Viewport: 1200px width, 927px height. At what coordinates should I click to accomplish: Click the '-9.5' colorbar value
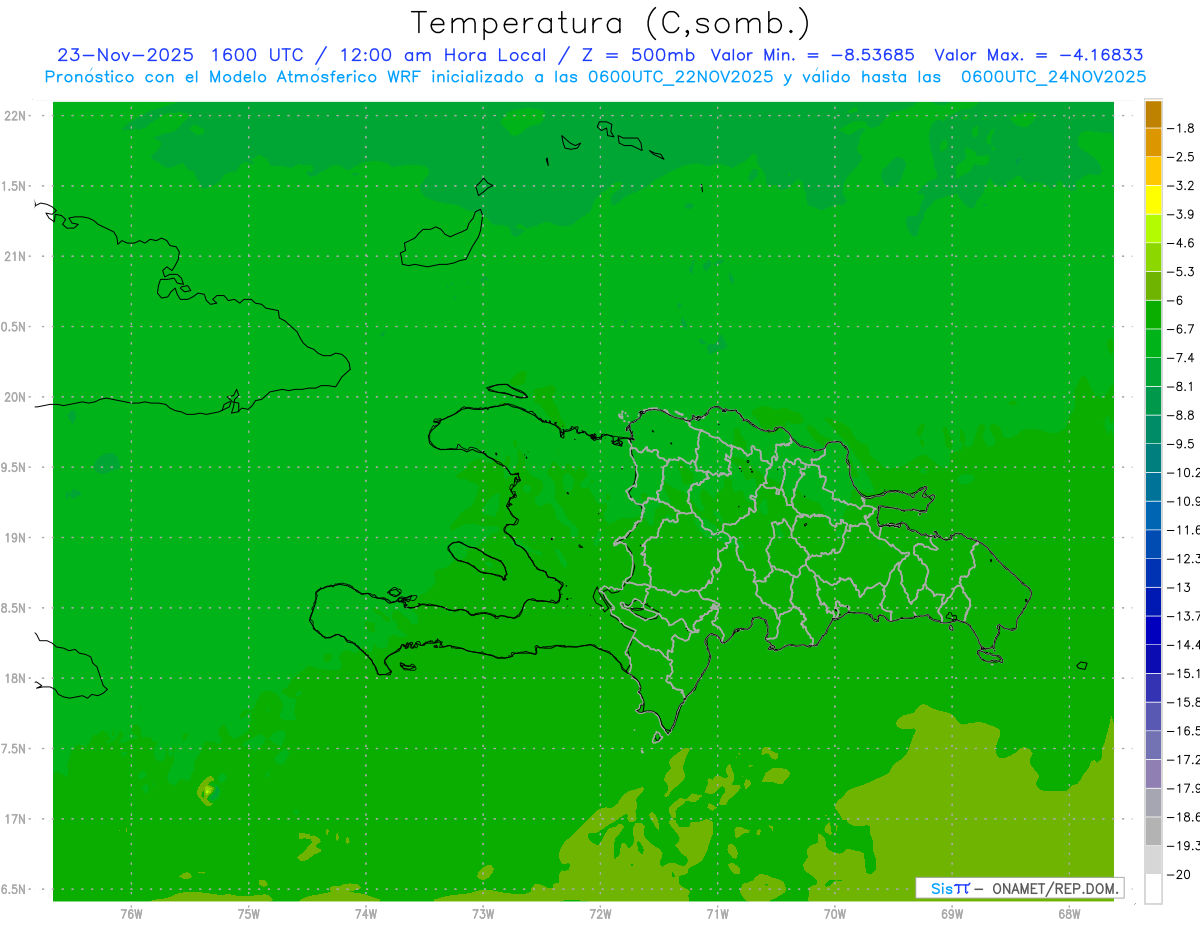(1181, 444)
